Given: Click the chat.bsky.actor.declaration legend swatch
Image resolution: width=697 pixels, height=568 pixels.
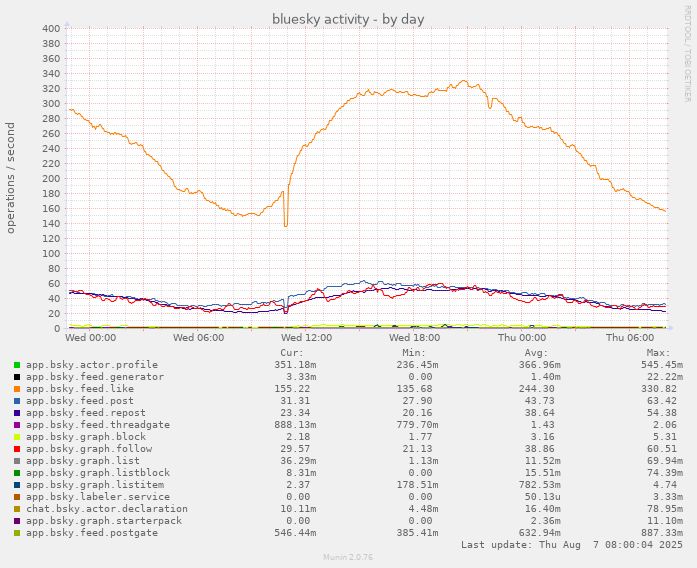Looking at the screenshot, I should (x=17, y=509).
